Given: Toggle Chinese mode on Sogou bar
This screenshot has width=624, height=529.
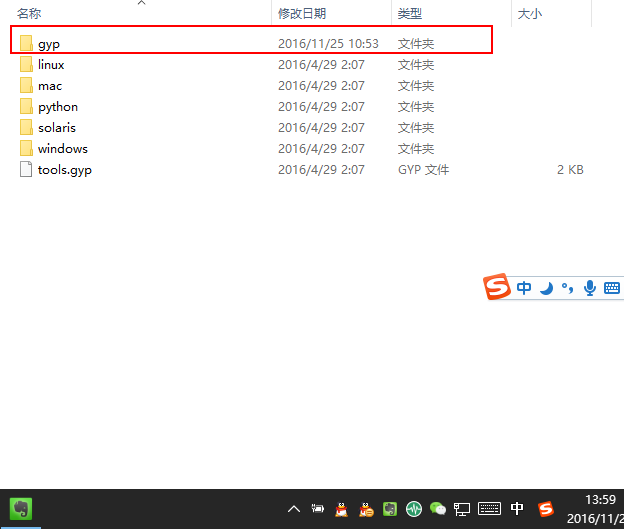Looking at the screenshot, I should click(x=524, y=287).
